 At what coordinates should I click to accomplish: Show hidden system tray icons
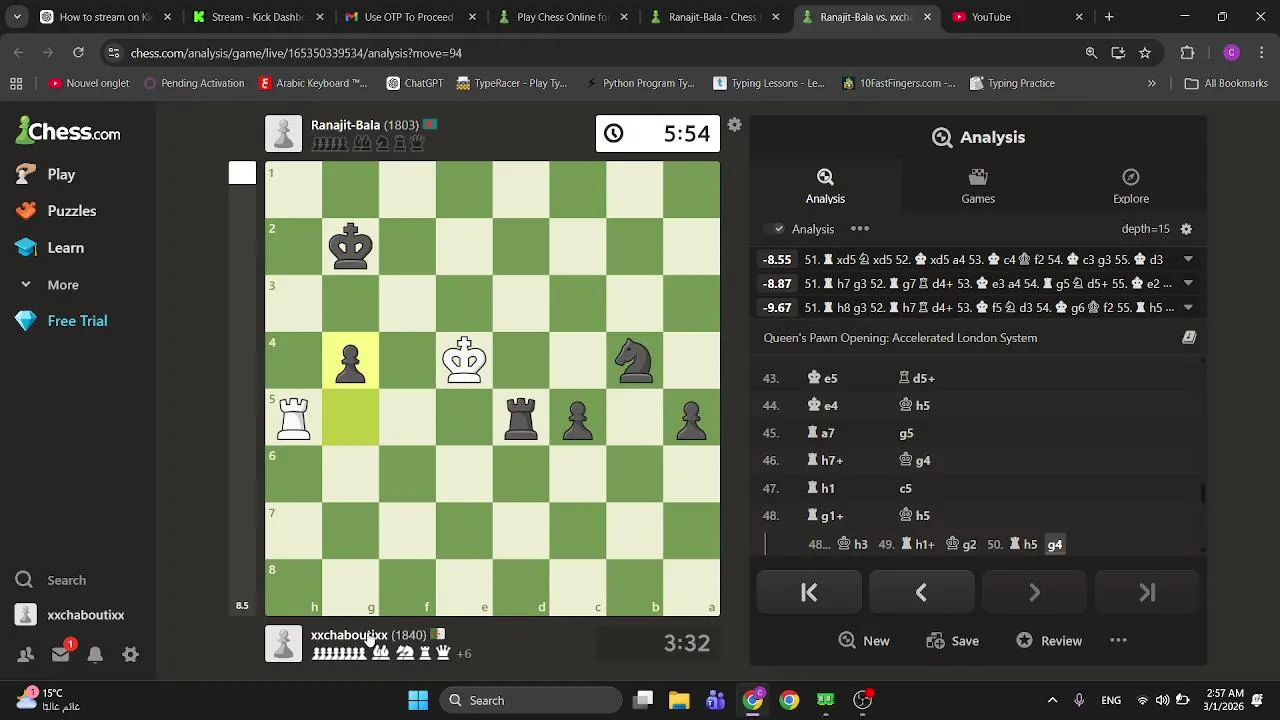1052,700
